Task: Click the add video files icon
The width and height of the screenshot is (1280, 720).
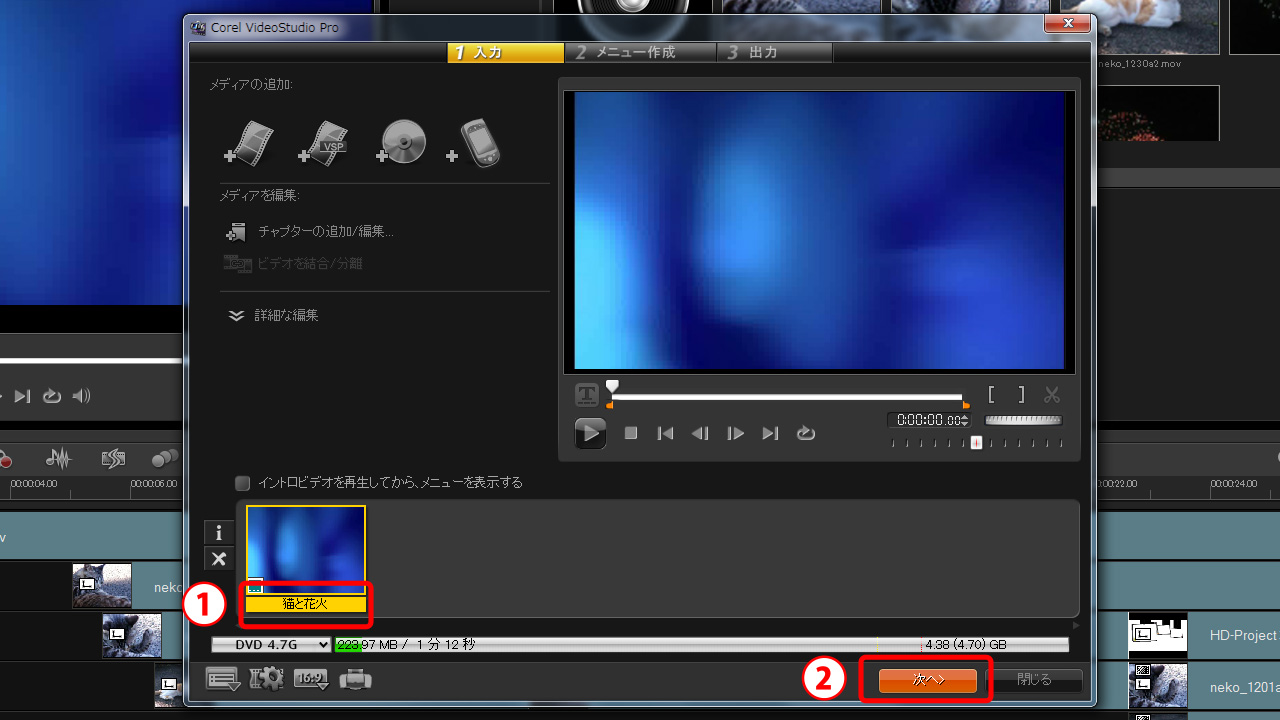Action: click(x=249, y=143)
